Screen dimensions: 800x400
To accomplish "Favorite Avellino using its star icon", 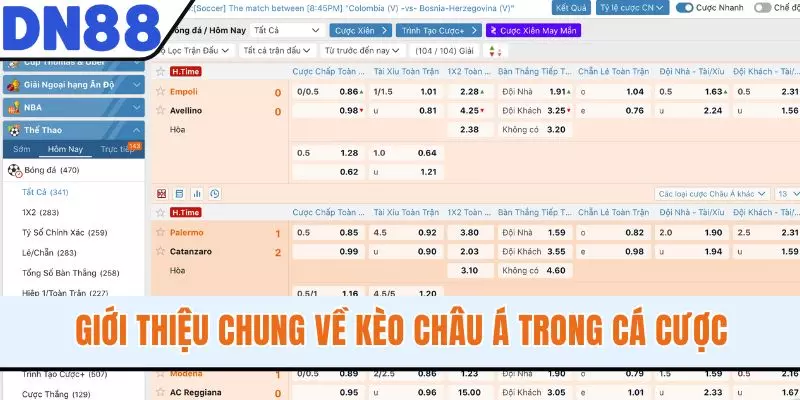I will point(161,110).
